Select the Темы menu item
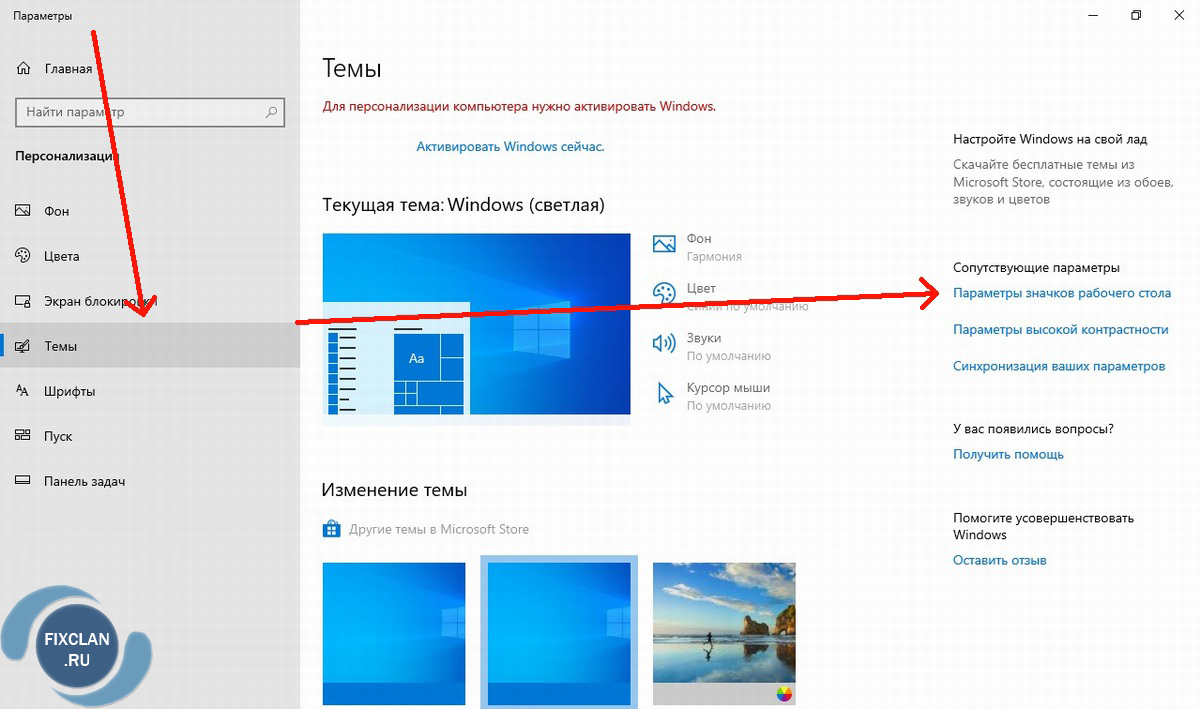This screenshot has width=1200, height=709. (x=60, y=346)
